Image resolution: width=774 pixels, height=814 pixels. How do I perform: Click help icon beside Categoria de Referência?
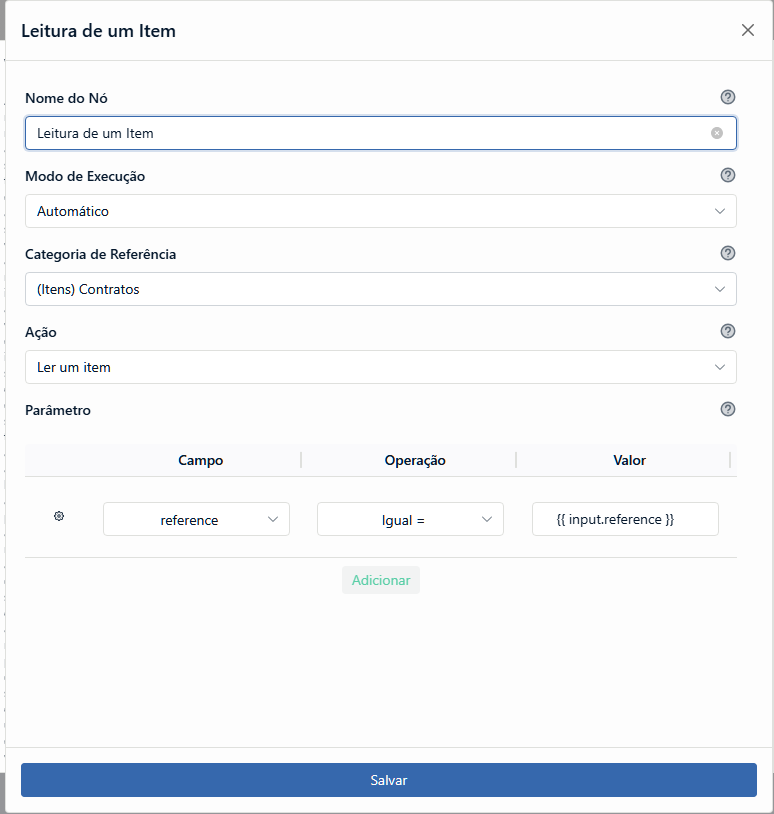728,253
